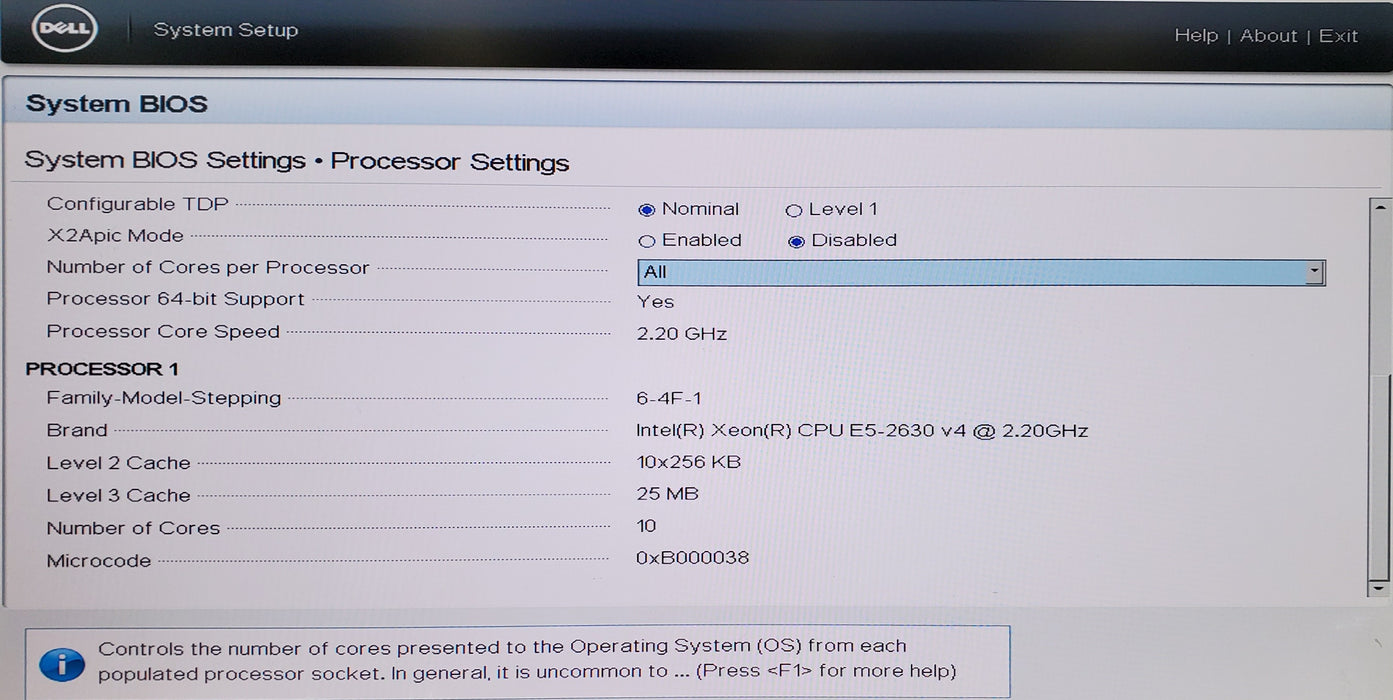Click the Level 2 Cache label
The image size is (1393, 700).
tap(118, 463)
